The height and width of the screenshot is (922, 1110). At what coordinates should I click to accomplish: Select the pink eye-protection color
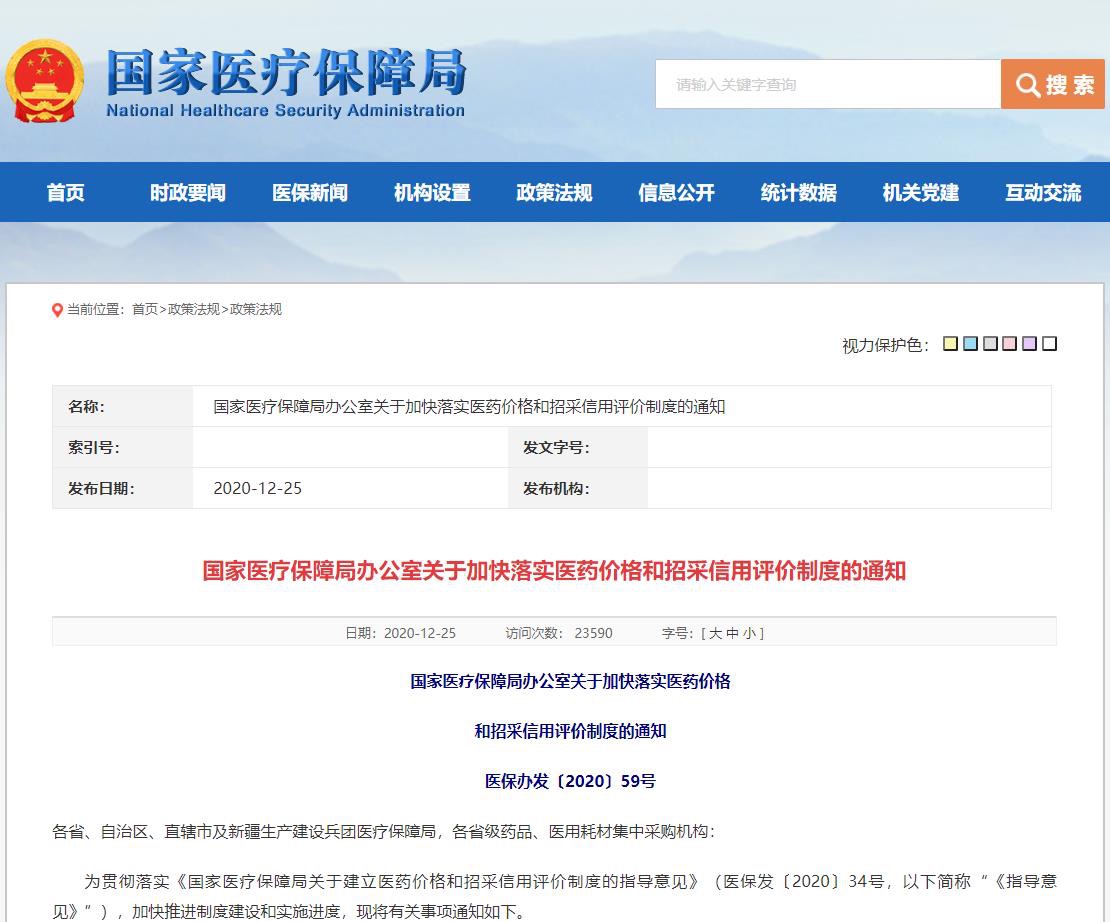pos(1010,343)
